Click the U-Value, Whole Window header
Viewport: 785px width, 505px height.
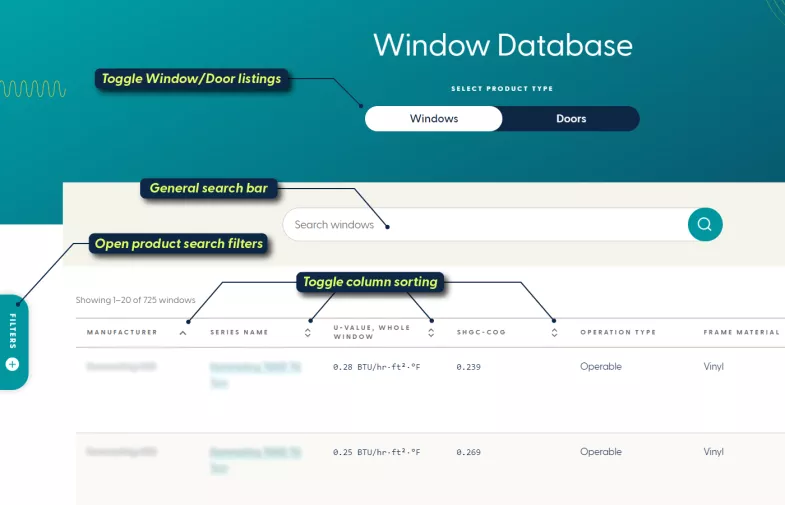[x=371, y=333]
